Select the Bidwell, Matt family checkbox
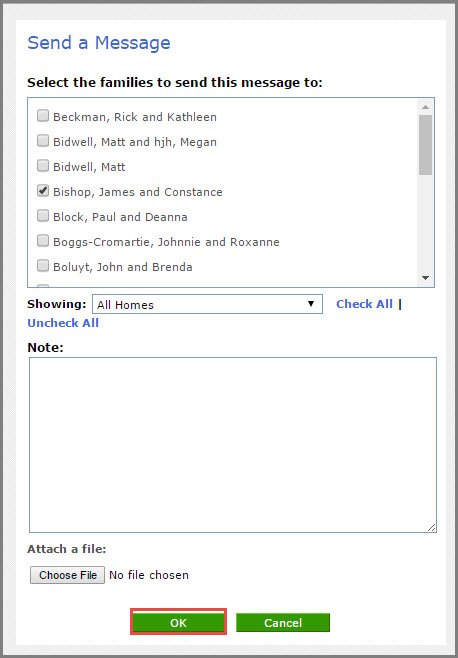Screen dimensions: 458x658 tap(43, 166)
